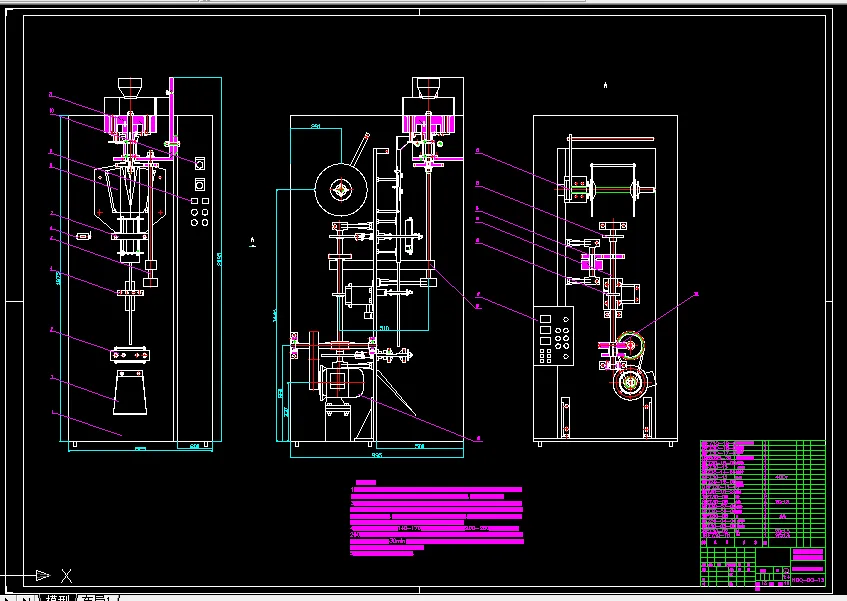This screenshot has height=601, width=847.
Task: Switch to the 模型 model tab
Action: [58, 598]
